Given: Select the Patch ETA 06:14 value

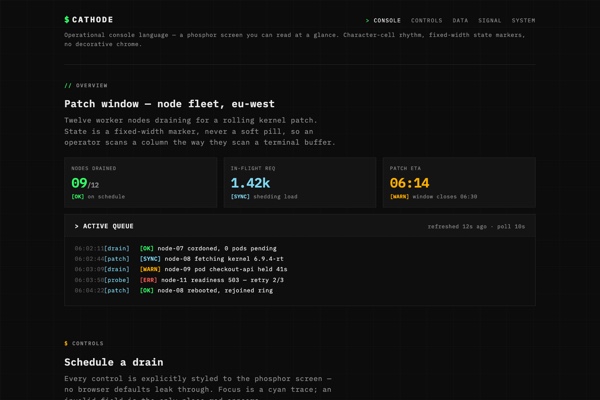Looking at the screenshot, I should [x=409, y=183].
